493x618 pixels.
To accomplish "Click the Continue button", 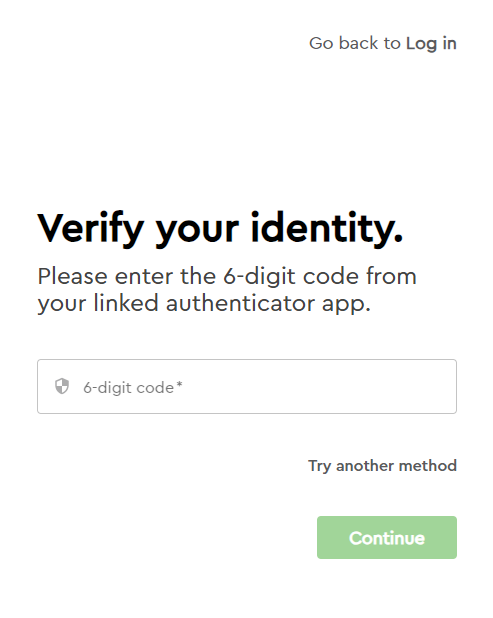I will 387,537.
